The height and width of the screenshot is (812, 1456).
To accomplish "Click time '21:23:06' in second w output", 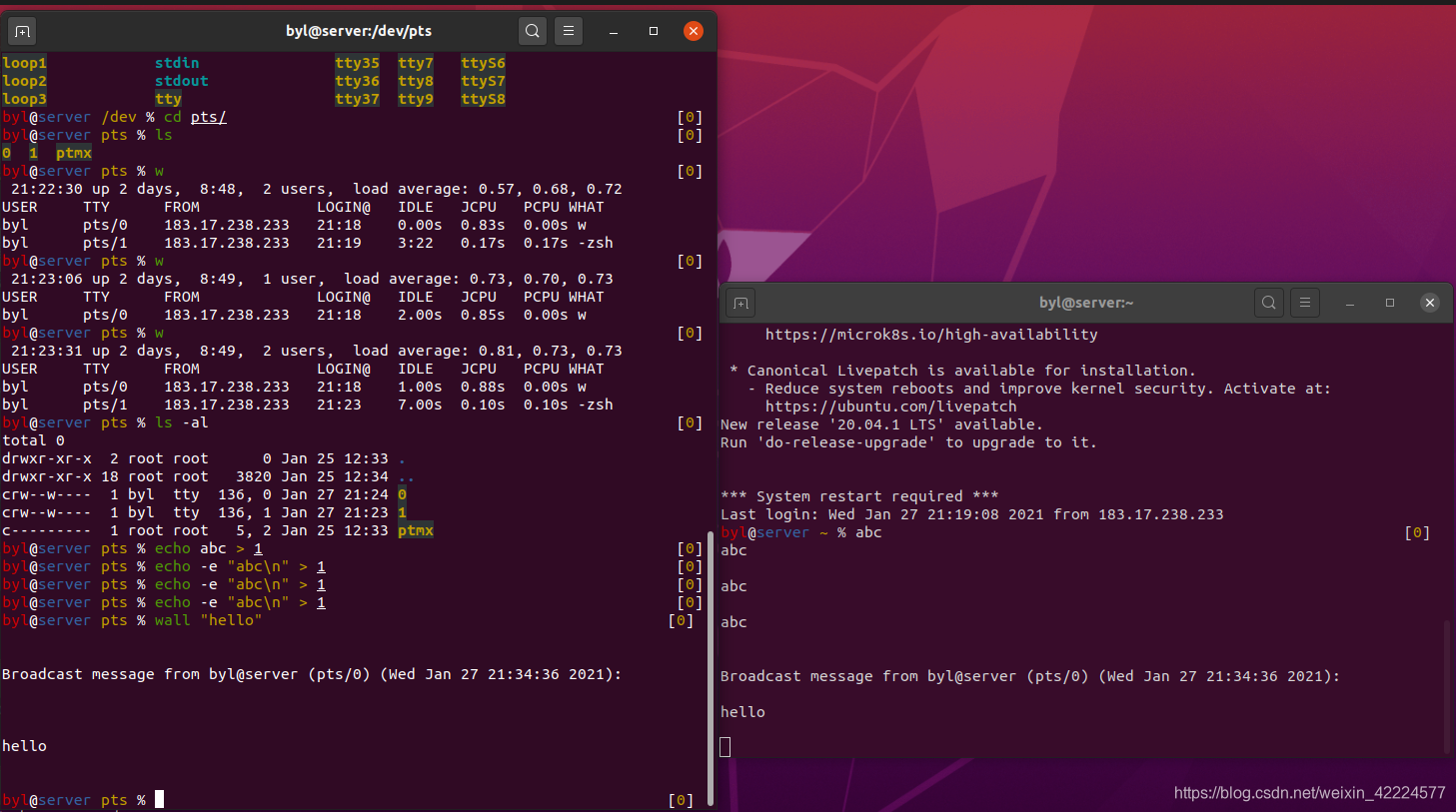I will click(46, 279).
